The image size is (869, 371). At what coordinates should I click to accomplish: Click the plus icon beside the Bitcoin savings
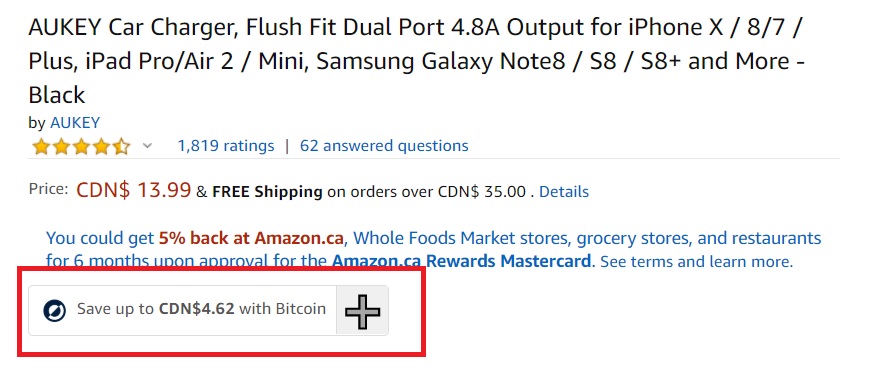click(362, 311)
